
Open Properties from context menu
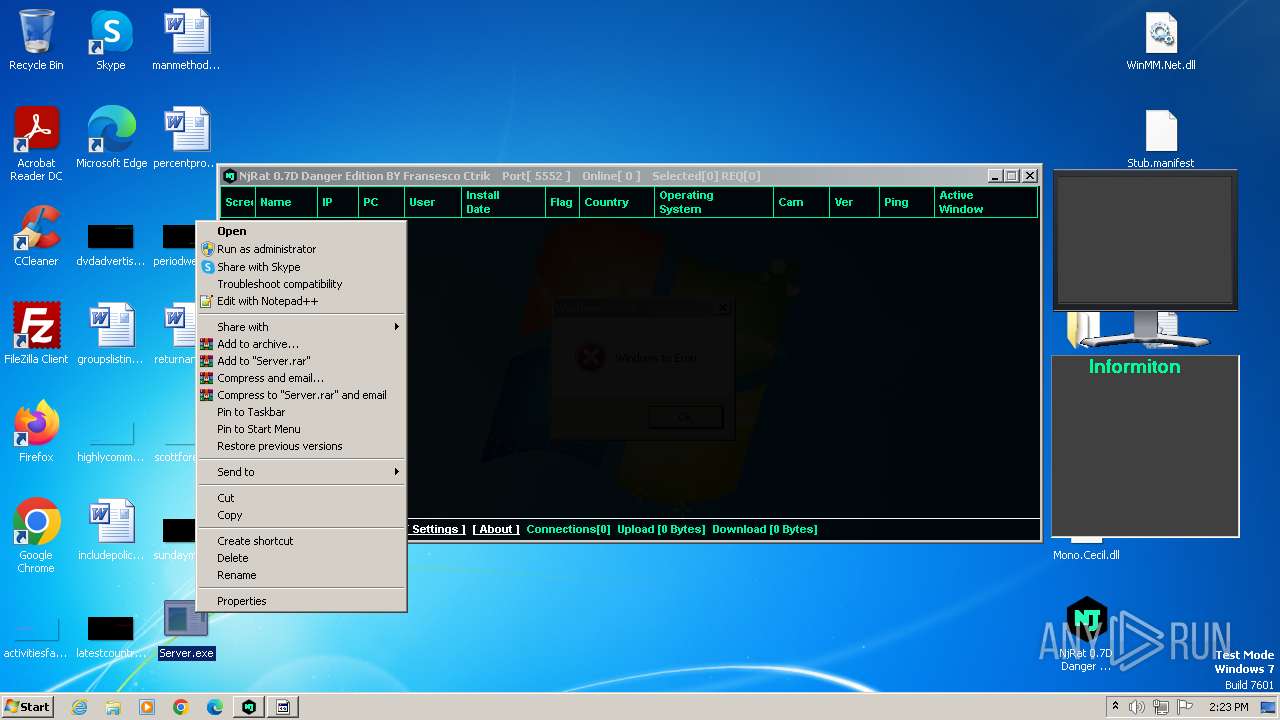click(x=301, y=601)
